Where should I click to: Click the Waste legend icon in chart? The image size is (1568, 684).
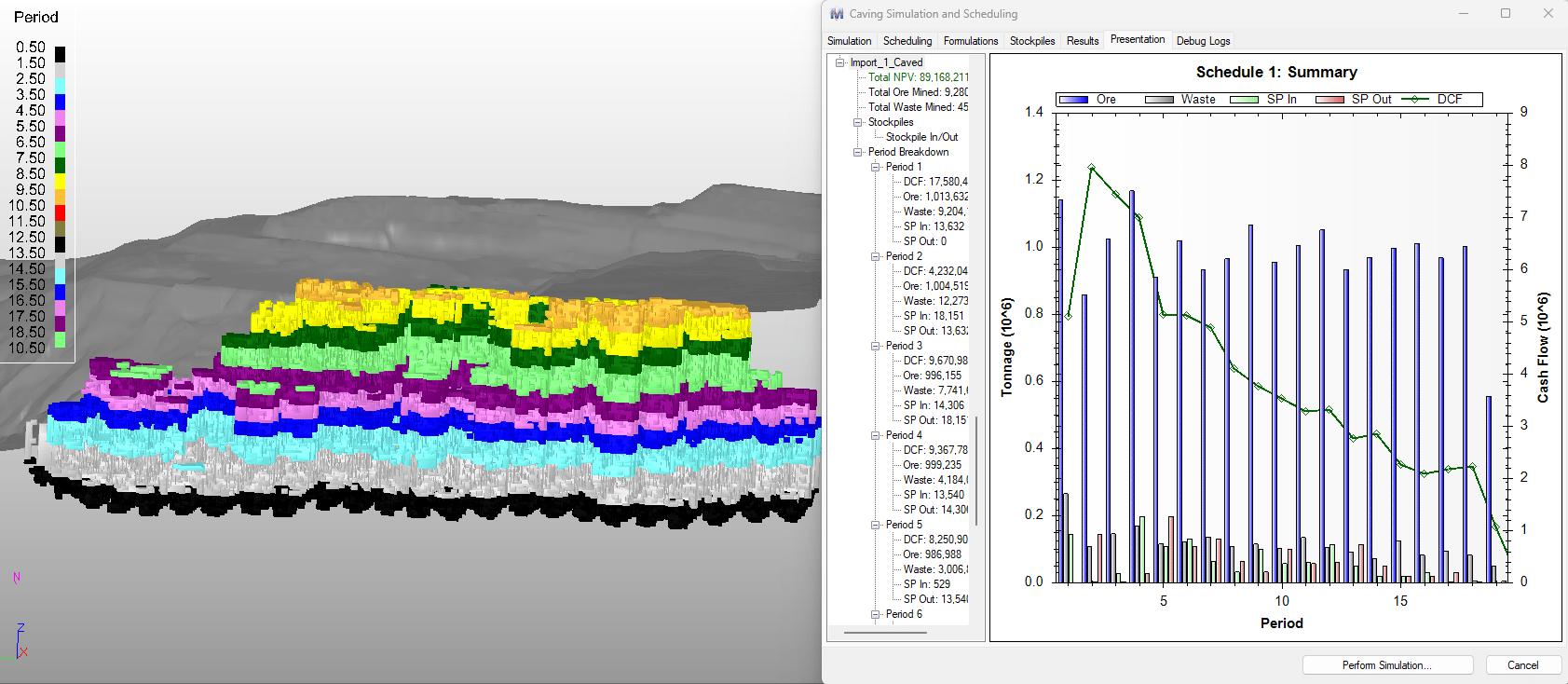coord(1159,100)
